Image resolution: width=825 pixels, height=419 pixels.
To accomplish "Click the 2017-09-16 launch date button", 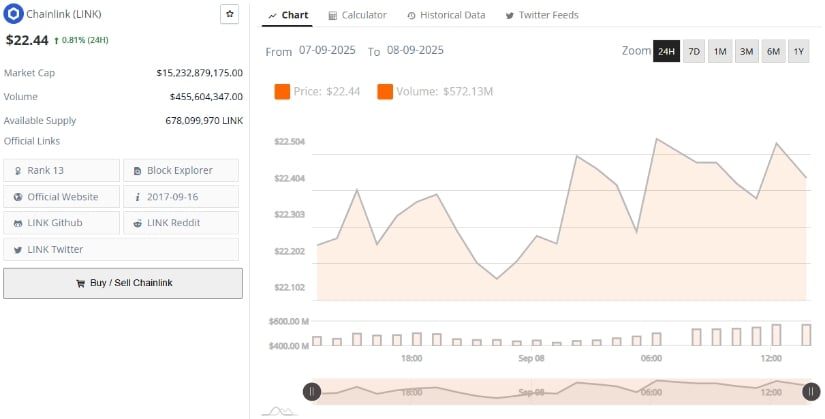I will coord(180,197).
